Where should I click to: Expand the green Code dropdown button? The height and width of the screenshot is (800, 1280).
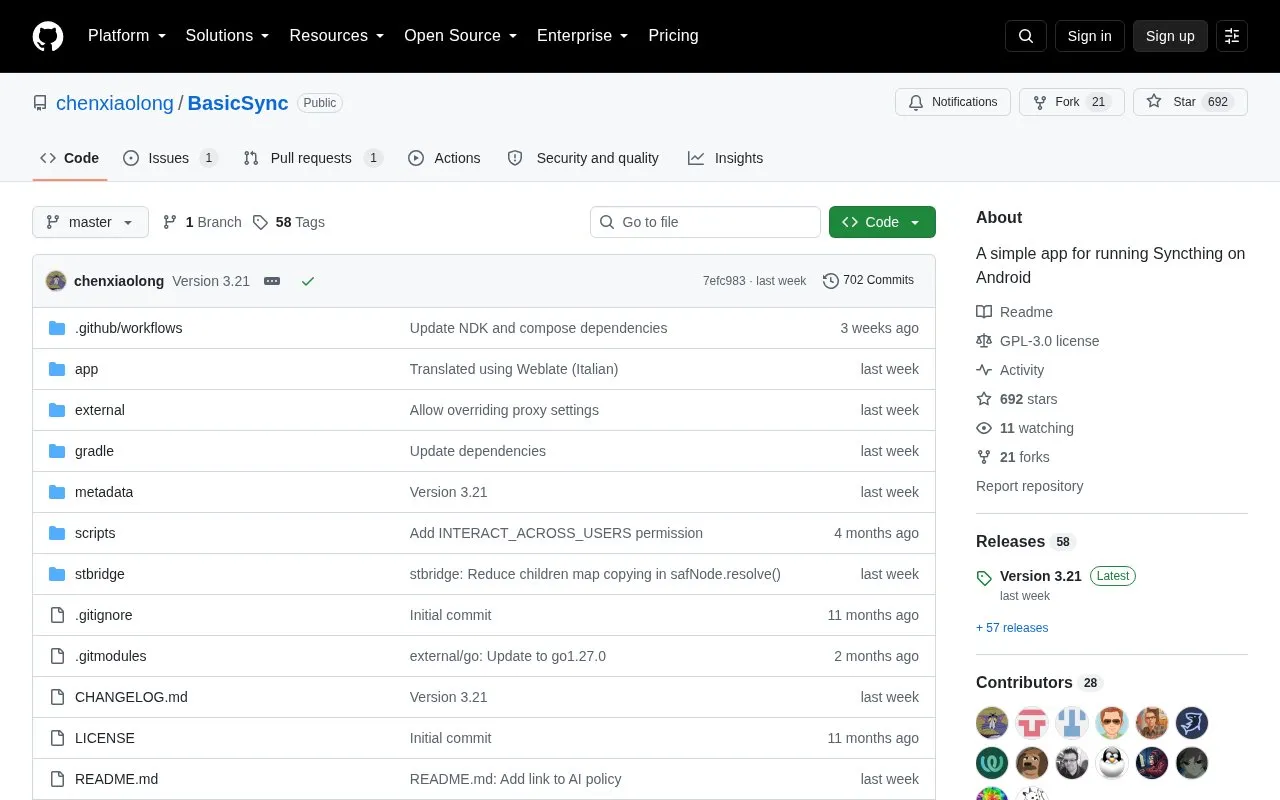tap(882, 222)
